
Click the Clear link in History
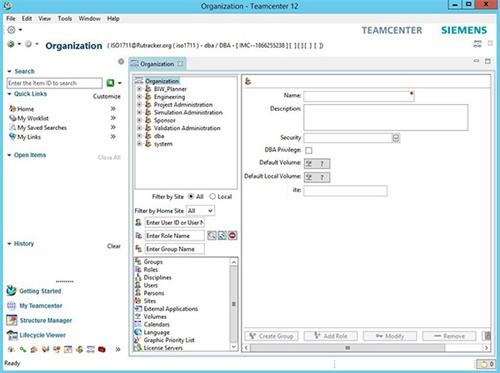coord(114,246)
